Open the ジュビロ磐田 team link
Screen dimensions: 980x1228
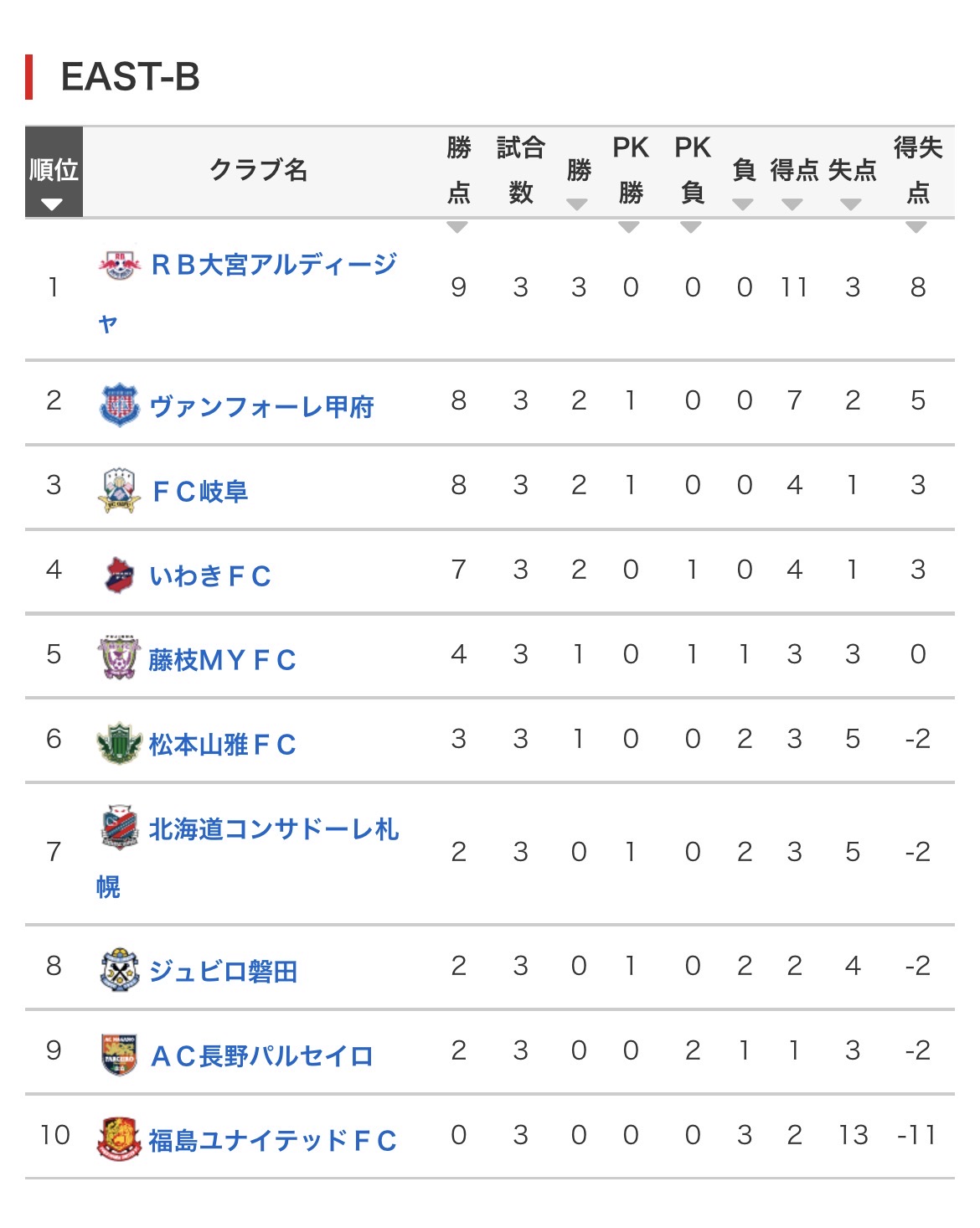coord(223,972)
